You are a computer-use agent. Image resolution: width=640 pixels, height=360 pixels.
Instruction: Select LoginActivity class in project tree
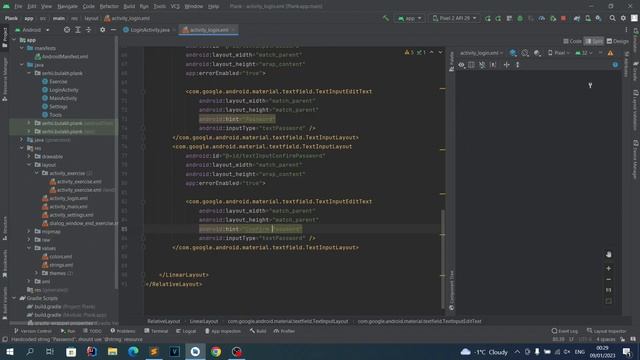60,90
